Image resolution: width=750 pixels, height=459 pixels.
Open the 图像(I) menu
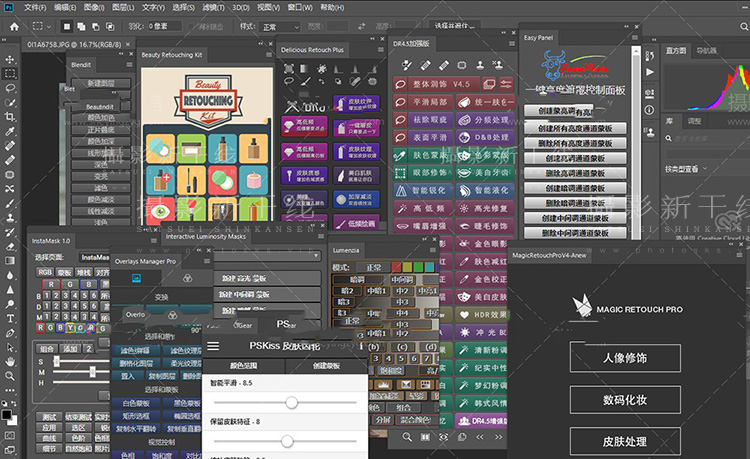pos(94,8)
